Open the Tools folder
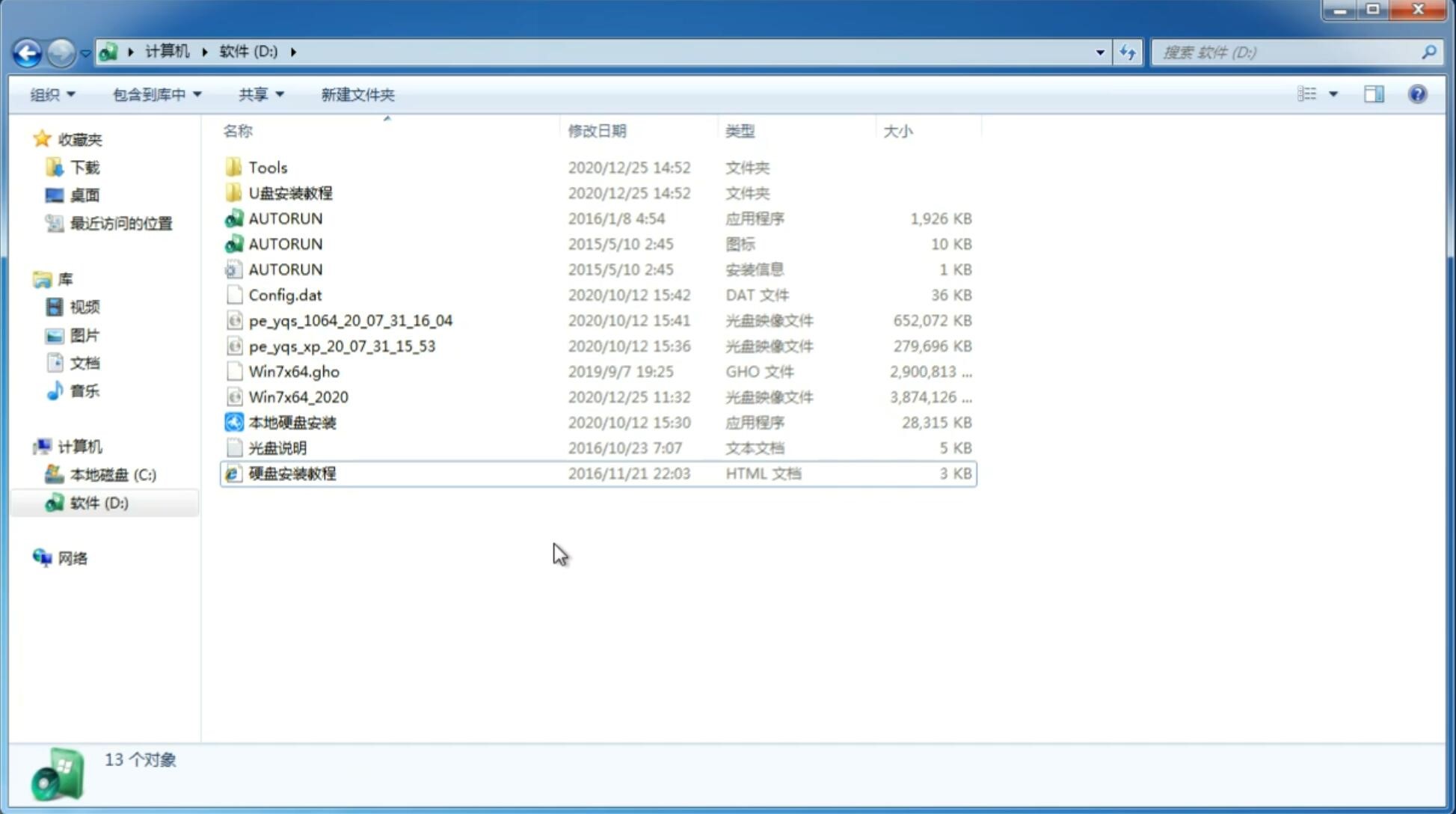1456x814 pixels. (x=267, y=167)
